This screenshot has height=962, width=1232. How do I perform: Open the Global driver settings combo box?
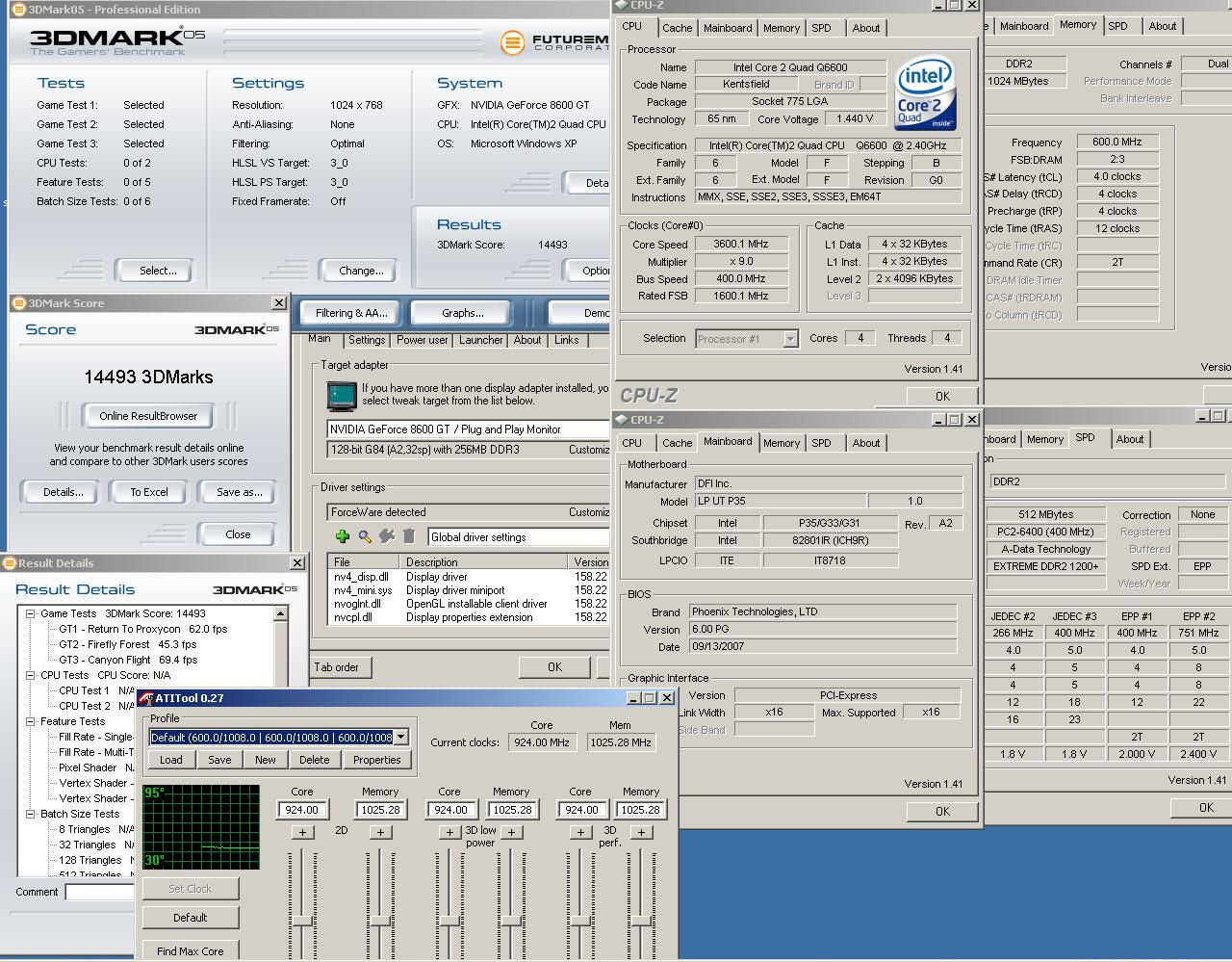pos(518,537)
